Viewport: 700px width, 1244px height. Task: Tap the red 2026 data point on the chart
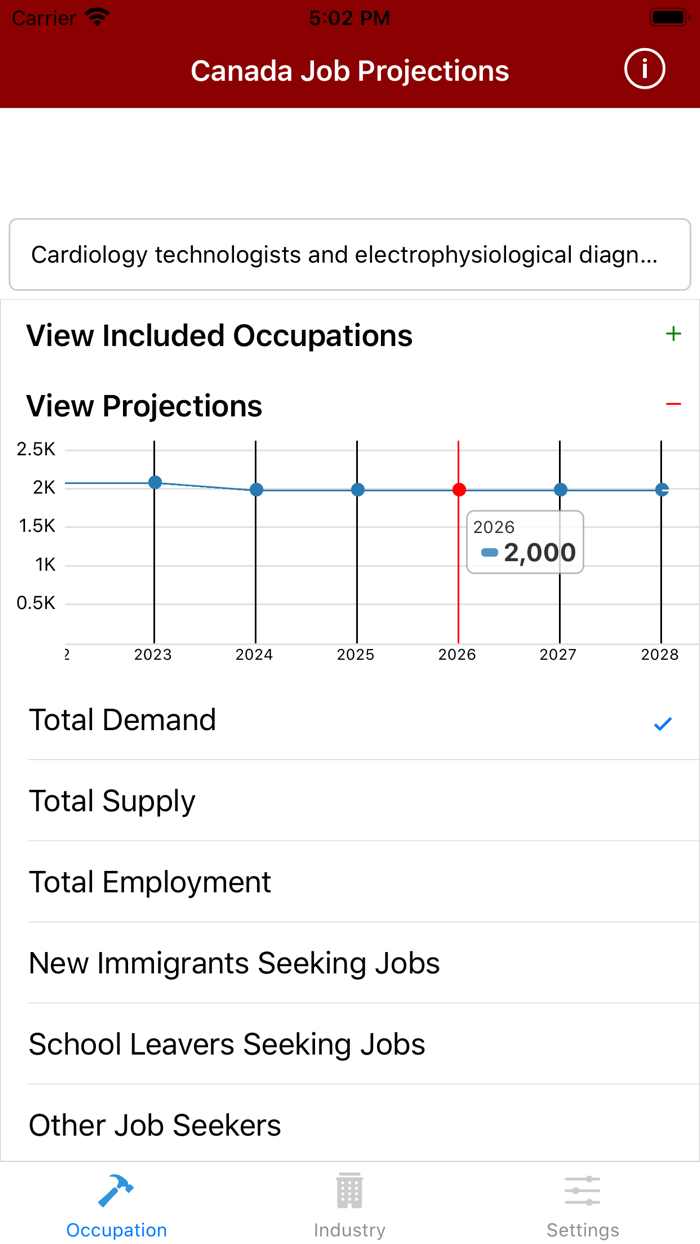(x=458, y=490)
